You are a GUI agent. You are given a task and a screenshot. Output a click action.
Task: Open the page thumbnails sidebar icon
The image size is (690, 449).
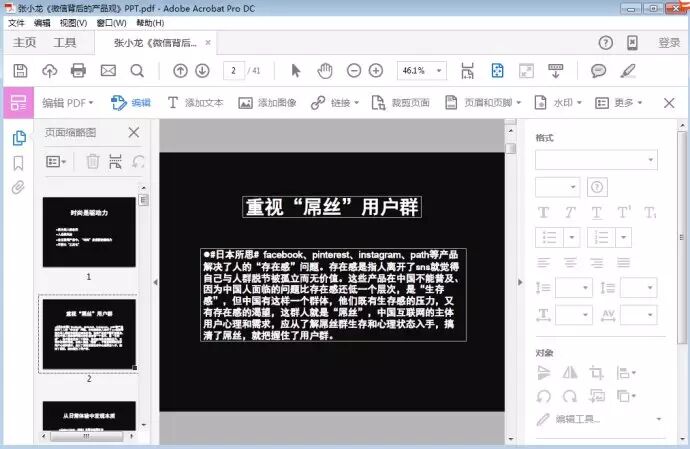pos(18,138)
